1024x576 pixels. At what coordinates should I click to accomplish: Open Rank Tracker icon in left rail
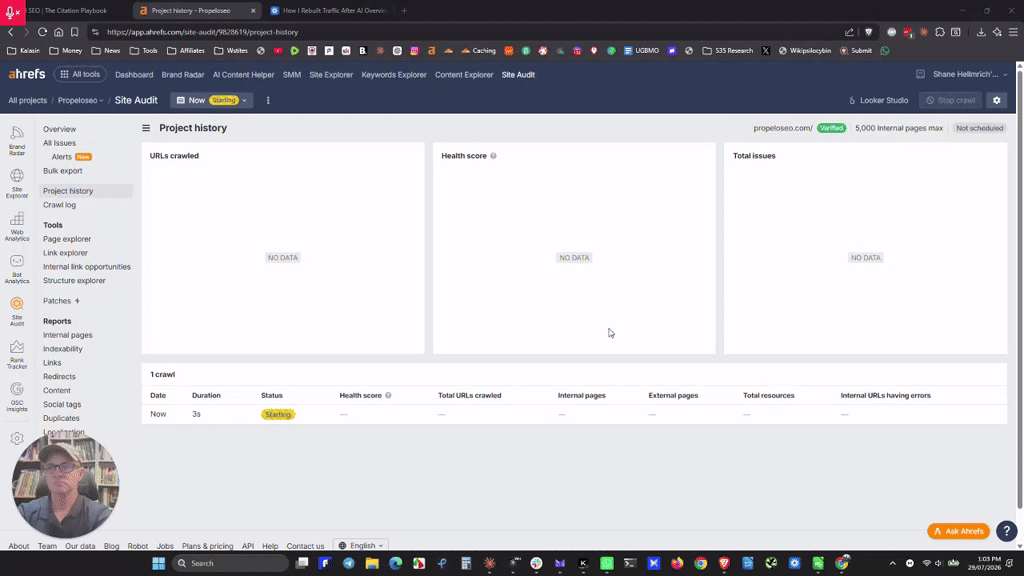[x=17, y=354]
